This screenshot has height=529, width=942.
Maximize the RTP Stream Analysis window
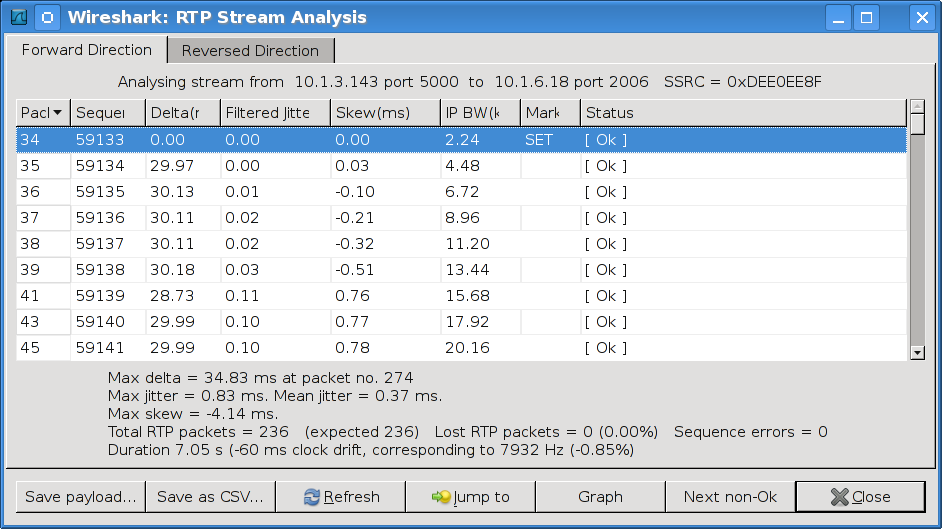point(866,17)
